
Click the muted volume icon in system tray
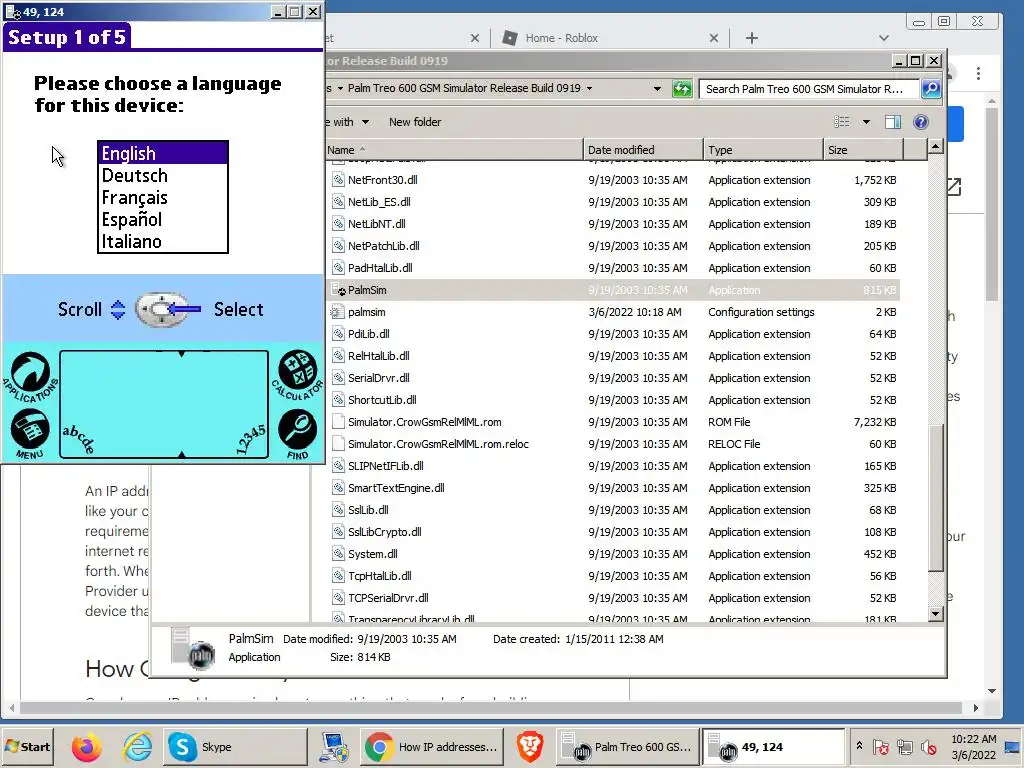(x=929, y=746)
